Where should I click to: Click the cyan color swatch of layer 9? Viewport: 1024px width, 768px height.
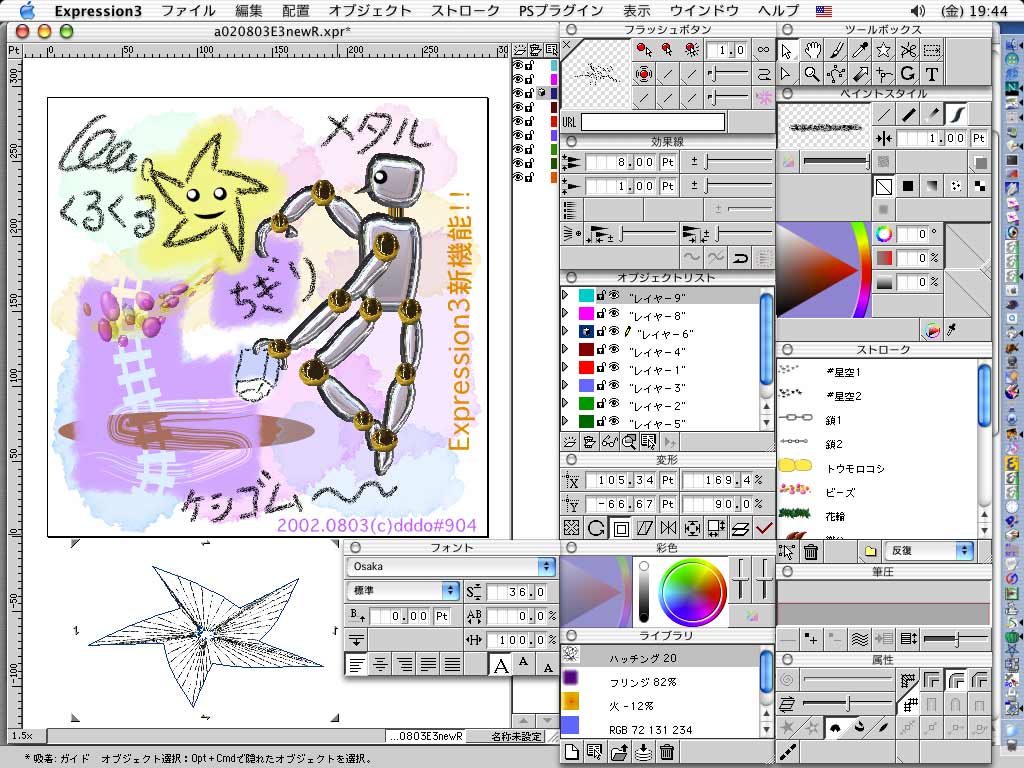[586, 296]
